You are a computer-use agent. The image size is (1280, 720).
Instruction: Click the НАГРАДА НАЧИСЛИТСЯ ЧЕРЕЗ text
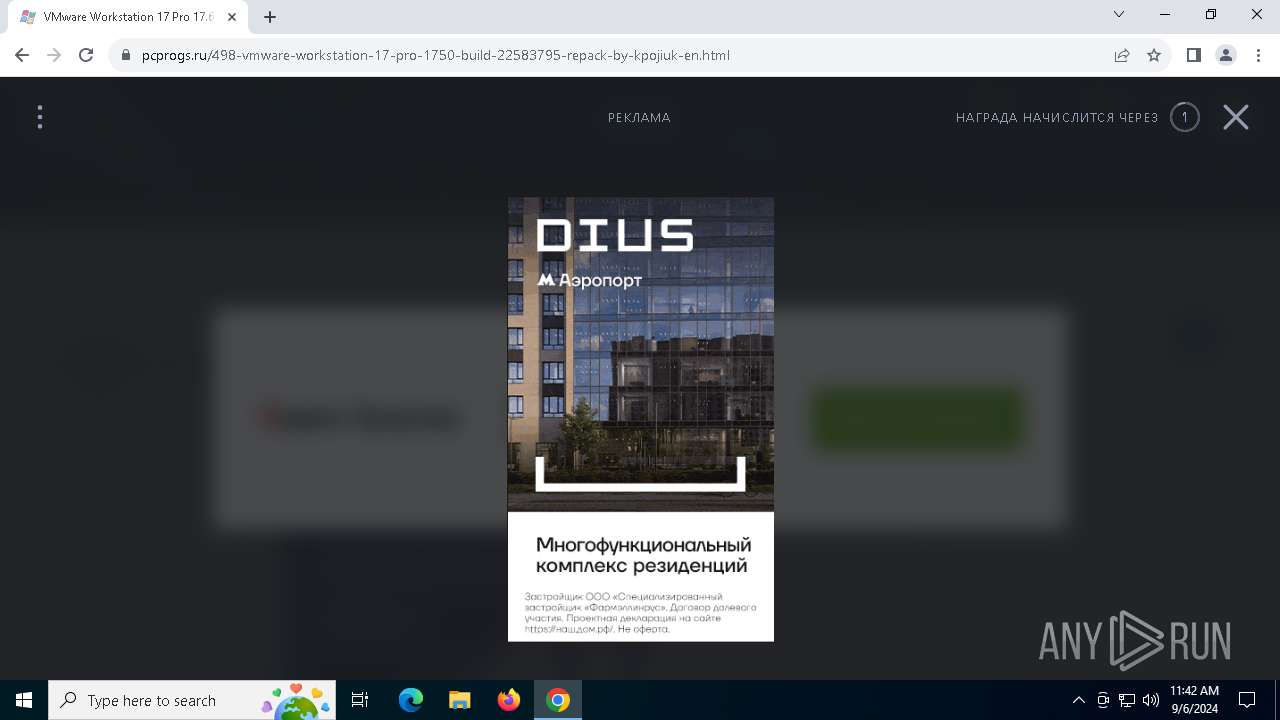(1057, 118)
